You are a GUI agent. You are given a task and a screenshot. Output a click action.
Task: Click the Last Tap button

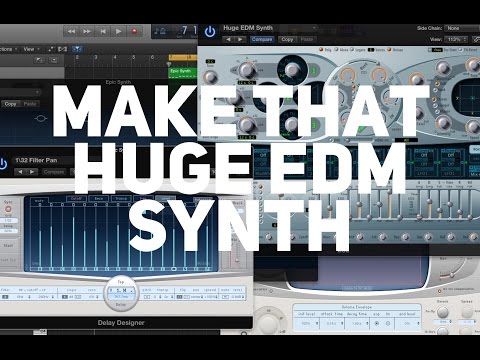tap(8, 260)
